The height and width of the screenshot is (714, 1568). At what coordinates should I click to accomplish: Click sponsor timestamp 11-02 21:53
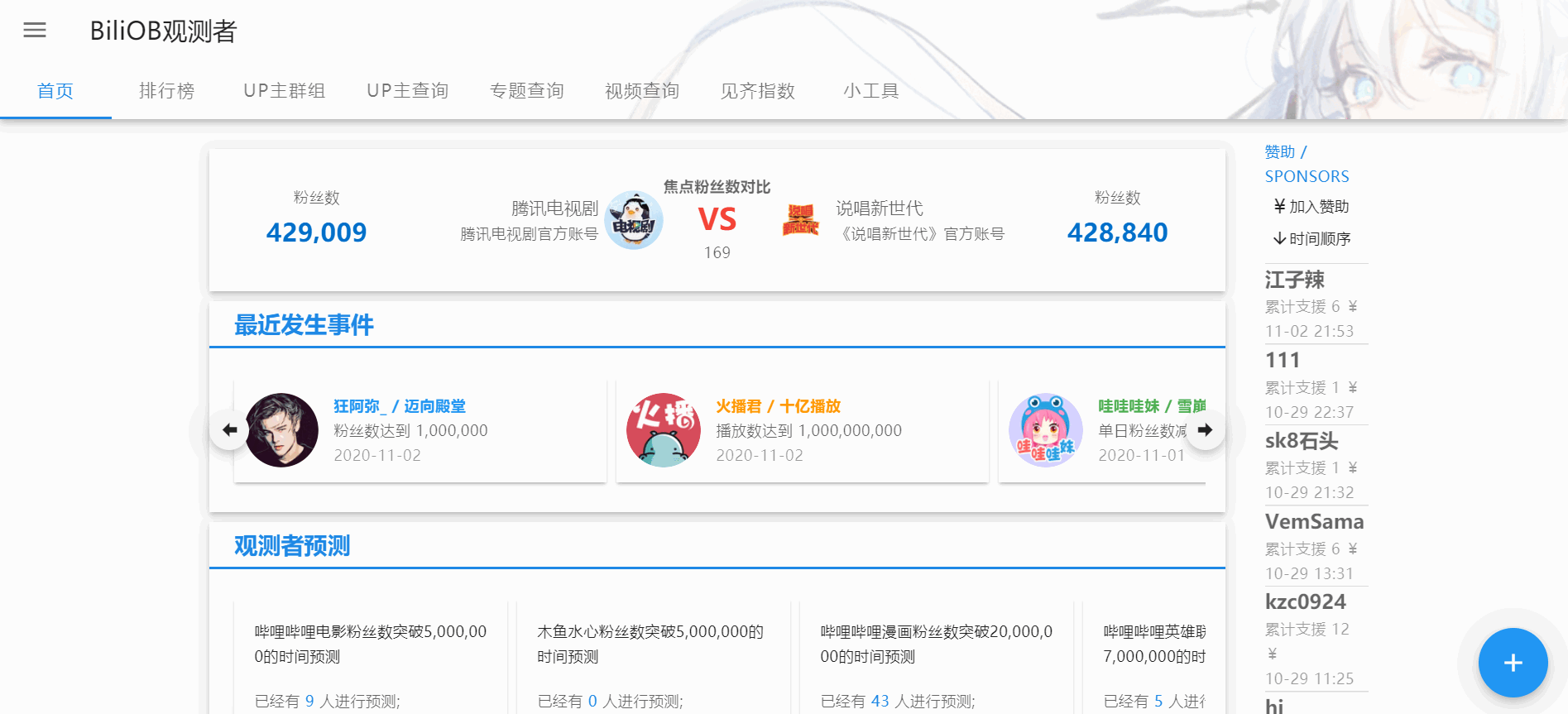(x=1309, y=331)
